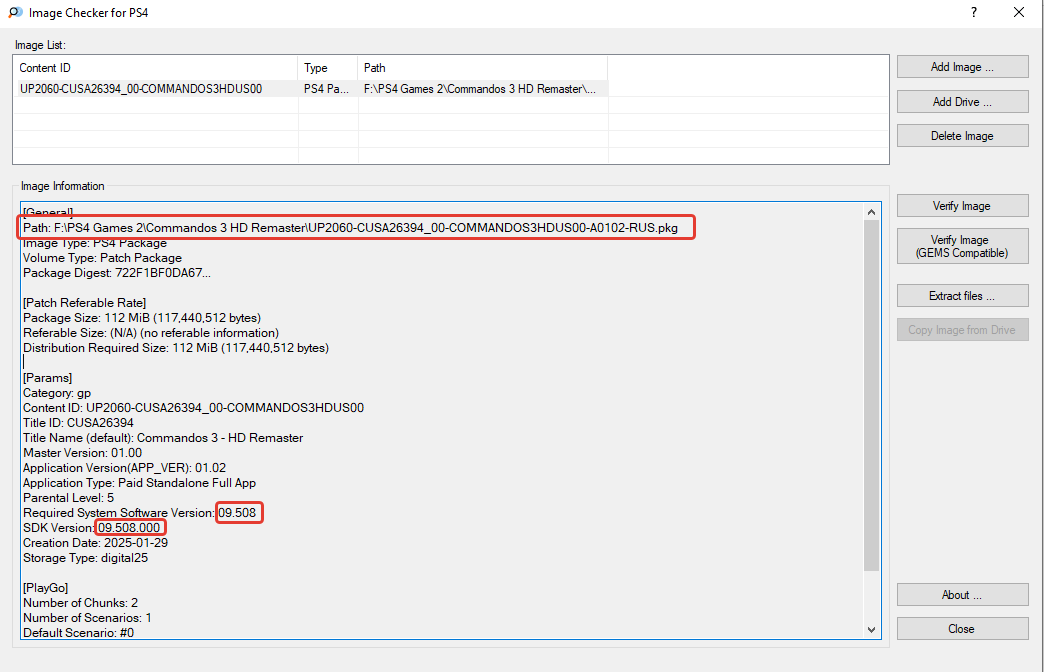Click the plain Verify Image button
The image size is (1044, 672).
coord(962,206)
